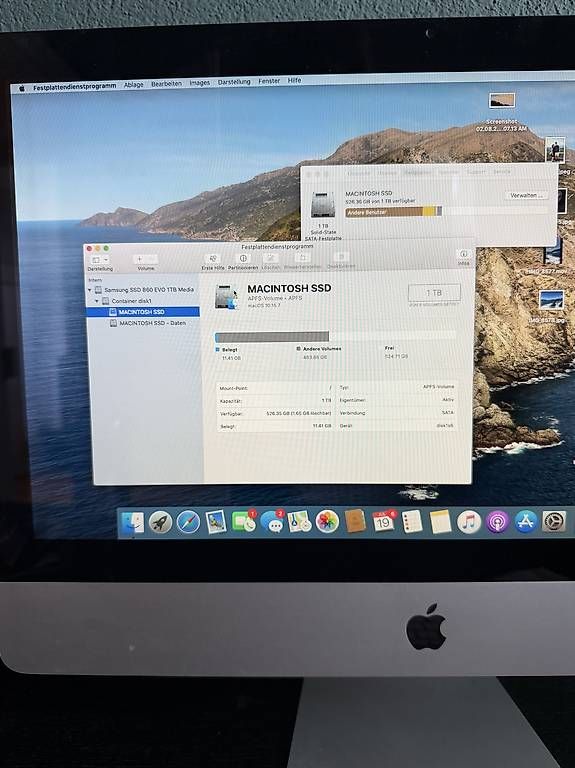The width and height of the screenshot is (575, 768).
Task: Open the Partitionieren tool
Action: [243, 258]
